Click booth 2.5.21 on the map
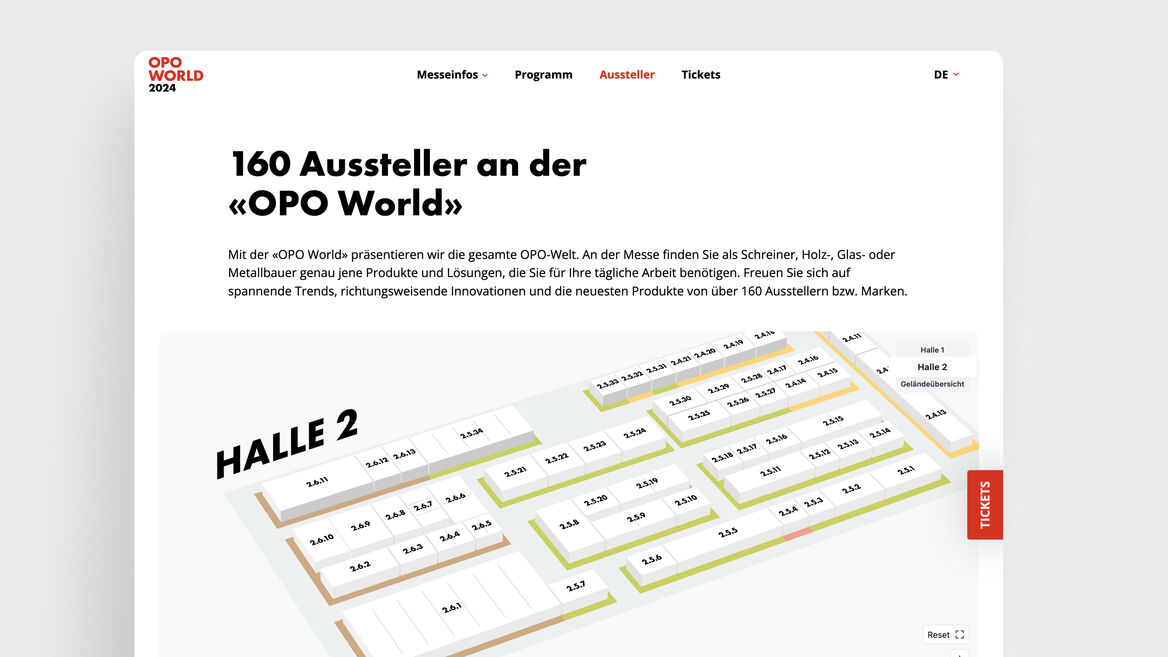Viewport: 1168px width, 657px height. (515, 472)
